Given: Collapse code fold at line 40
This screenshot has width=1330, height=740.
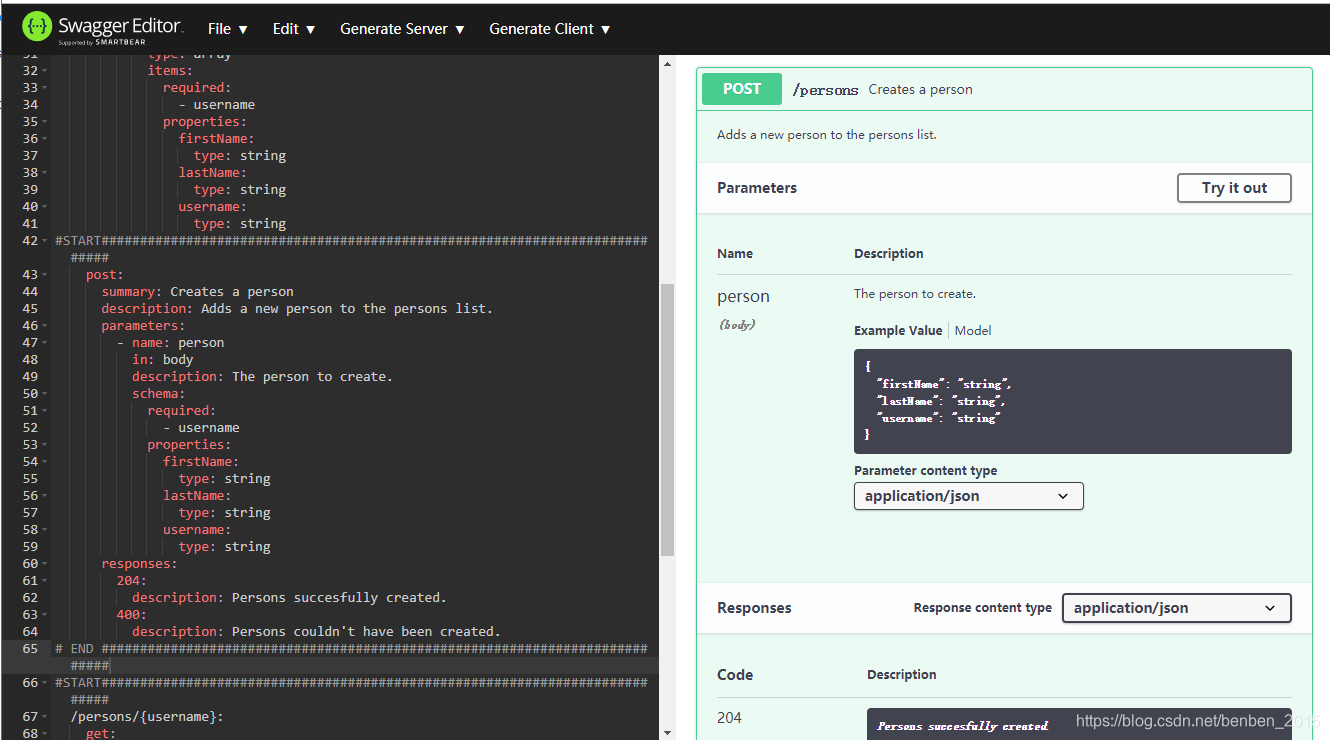Looking at the screenshot, I should click(x=45, y=206).
